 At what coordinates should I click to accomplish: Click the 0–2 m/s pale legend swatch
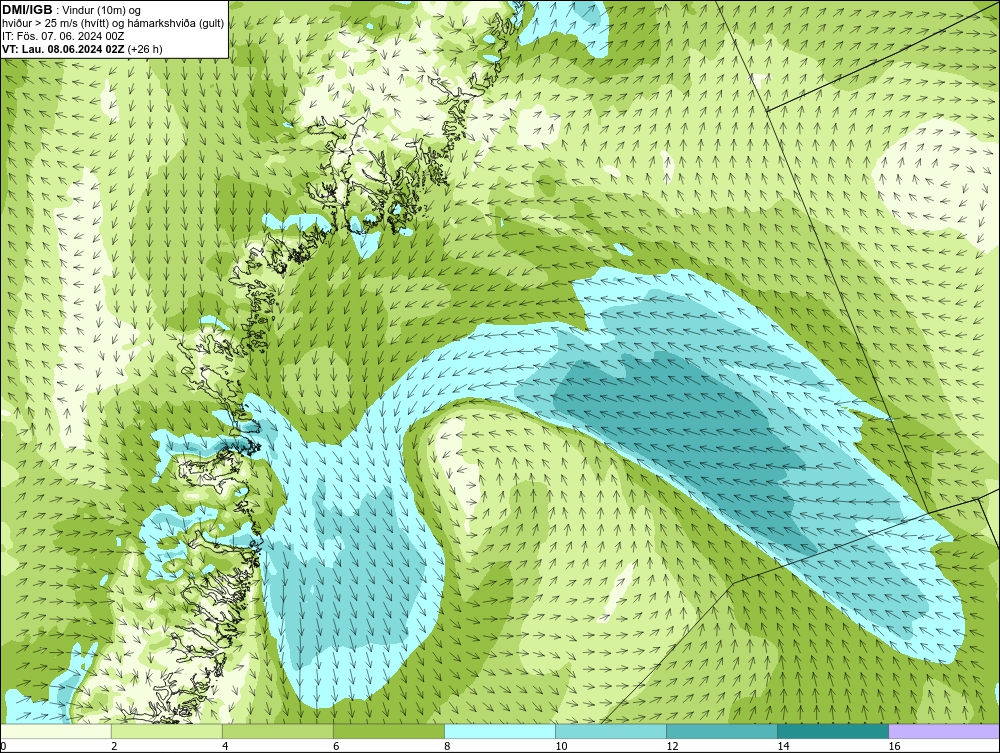point(56,731)
